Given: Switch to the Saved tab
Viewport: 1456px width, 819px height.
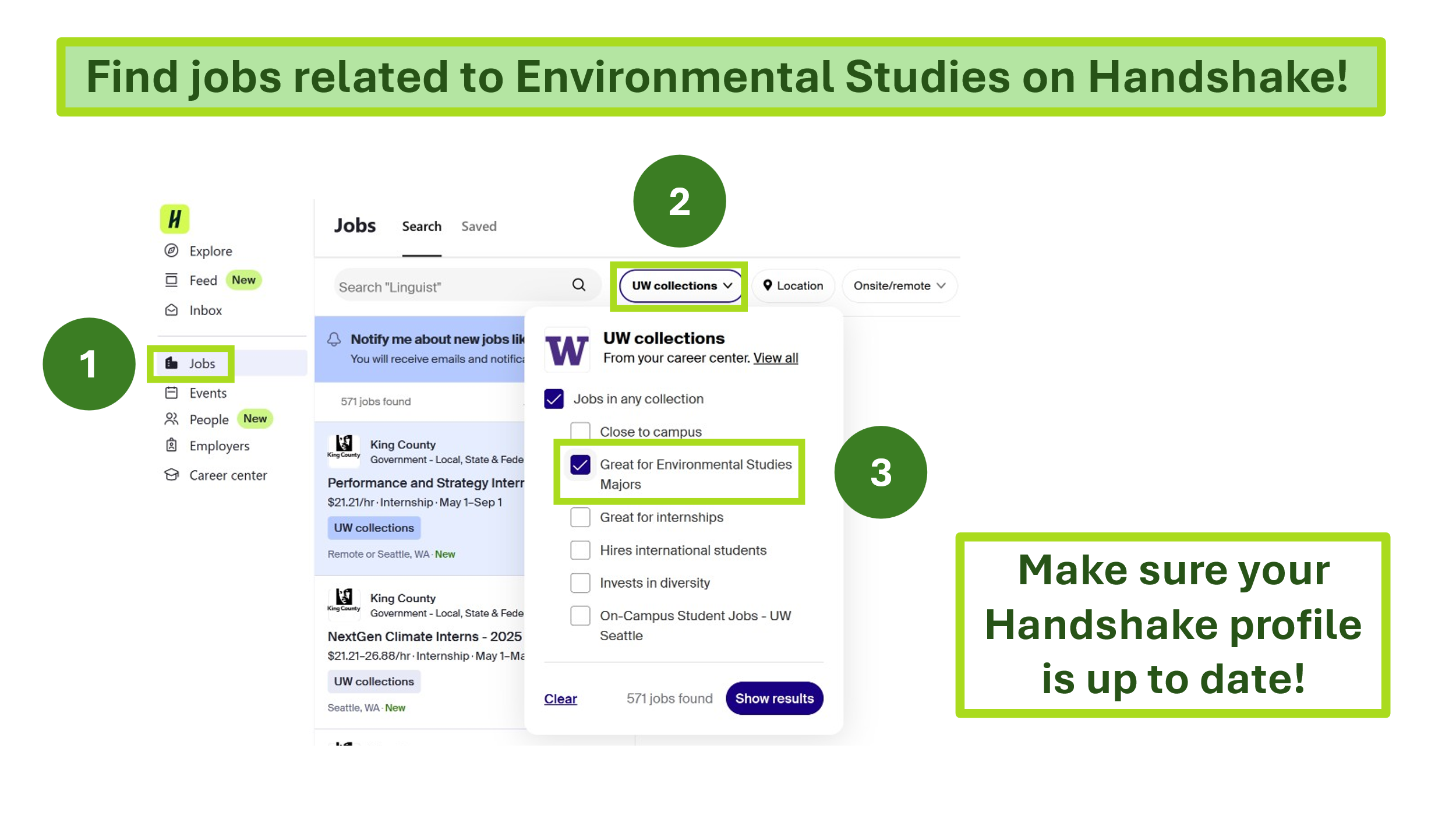Looking at the screenshot, I should pyautogui.click(x=479, y=227).
